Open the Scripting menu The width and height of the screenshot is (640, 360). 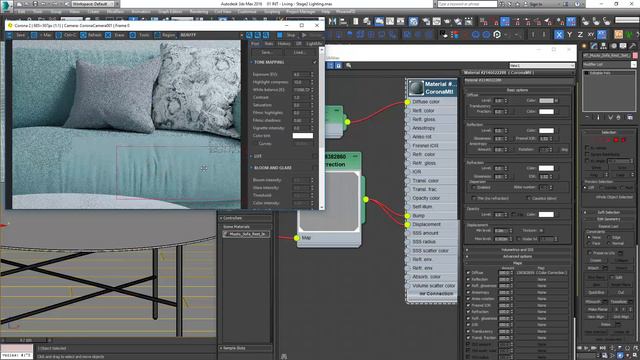click(x=271, y=12)
